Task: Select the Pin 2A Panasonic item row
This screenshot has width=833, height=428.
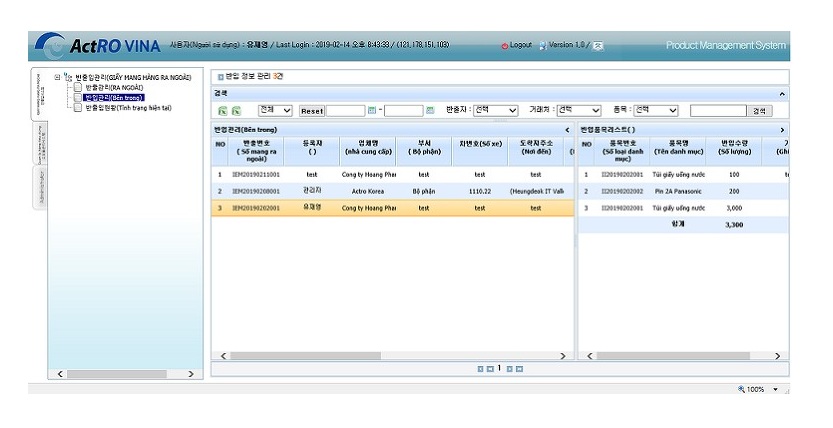Action: tap(683, 191)
